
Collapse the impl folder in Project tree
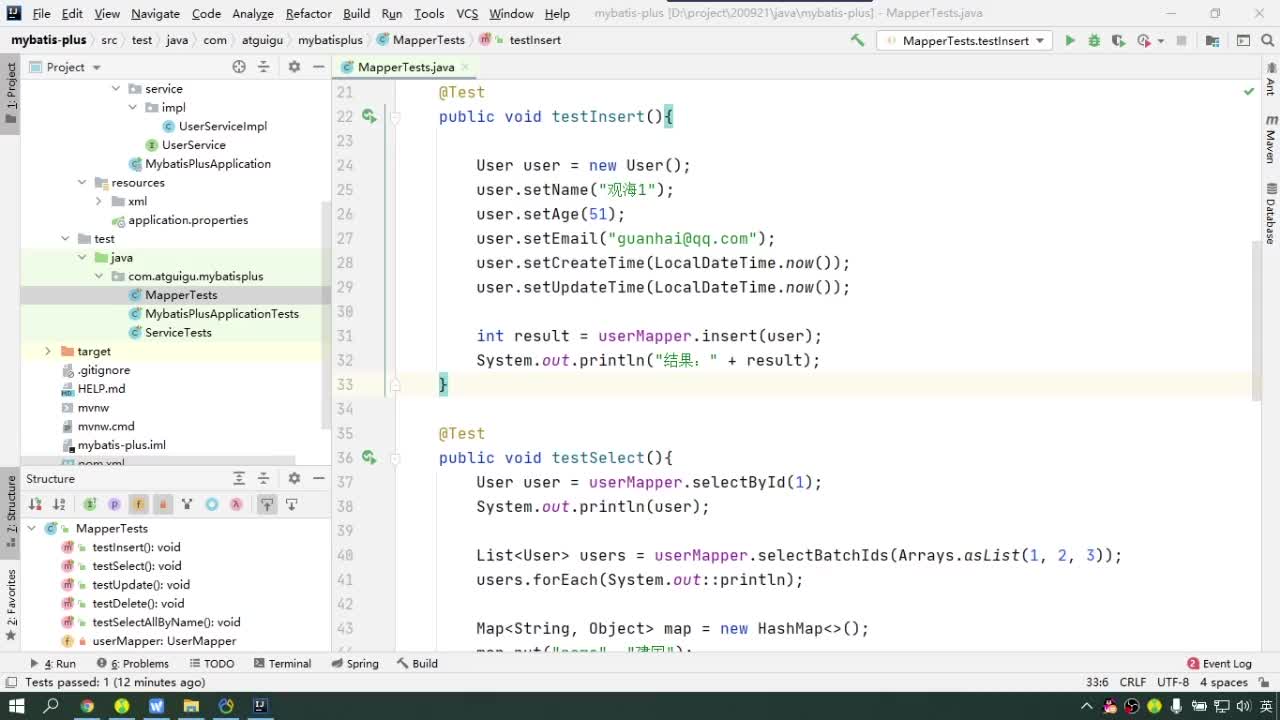click(133, 108)
